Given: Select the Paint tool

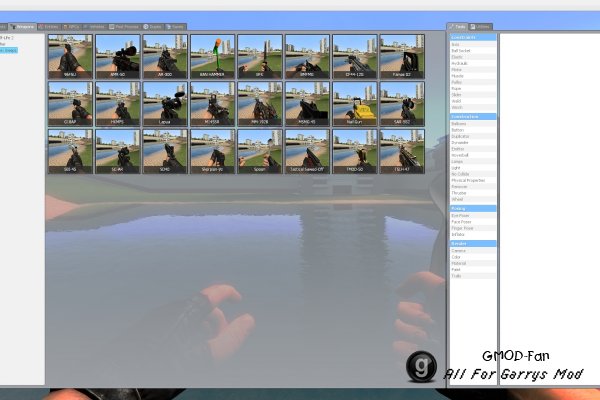Looking at the screenshot, I should tap(473, 269).
